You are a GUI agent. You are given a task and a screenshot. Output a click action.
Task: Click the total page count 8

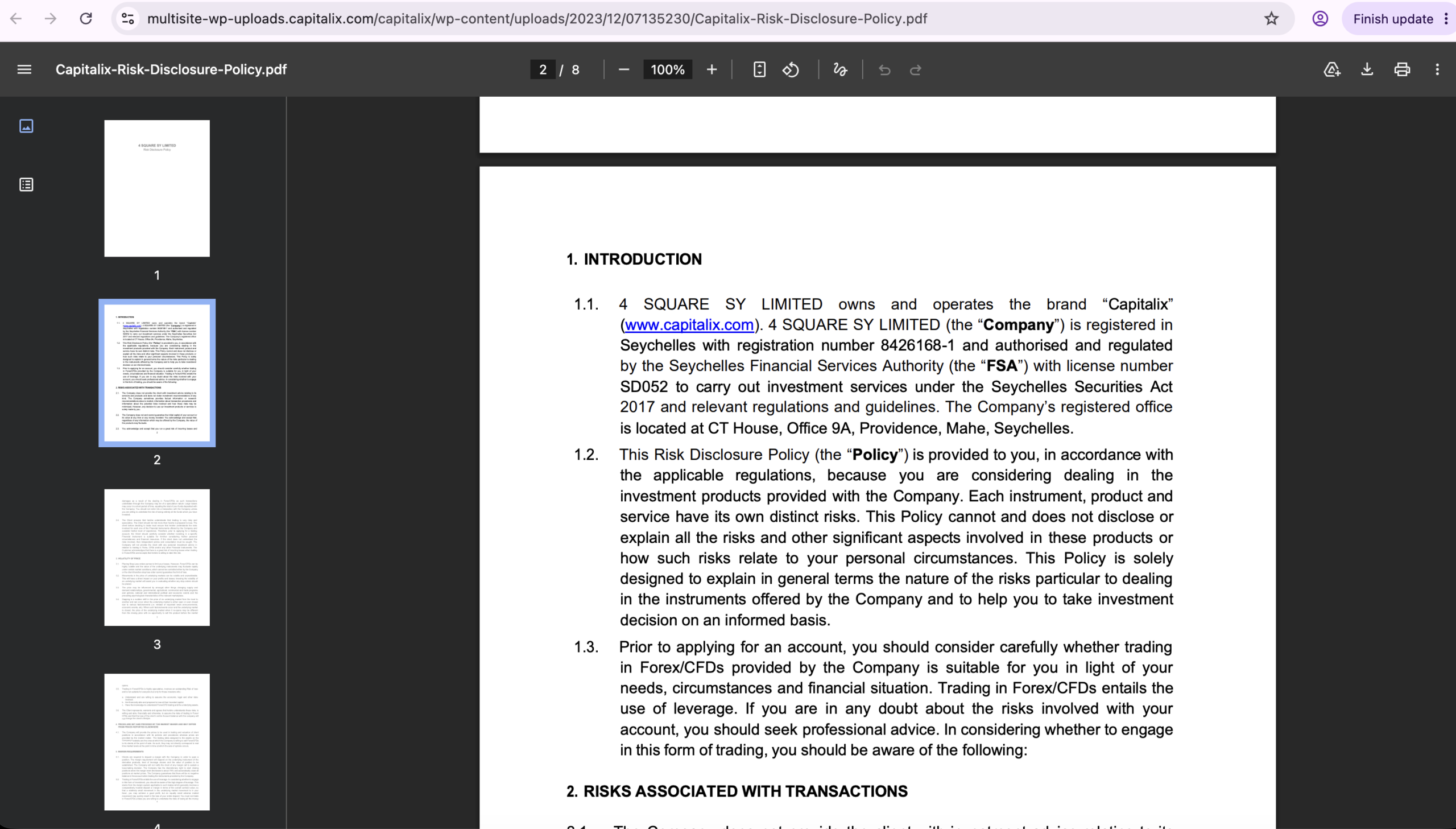(x=575, y=69)
